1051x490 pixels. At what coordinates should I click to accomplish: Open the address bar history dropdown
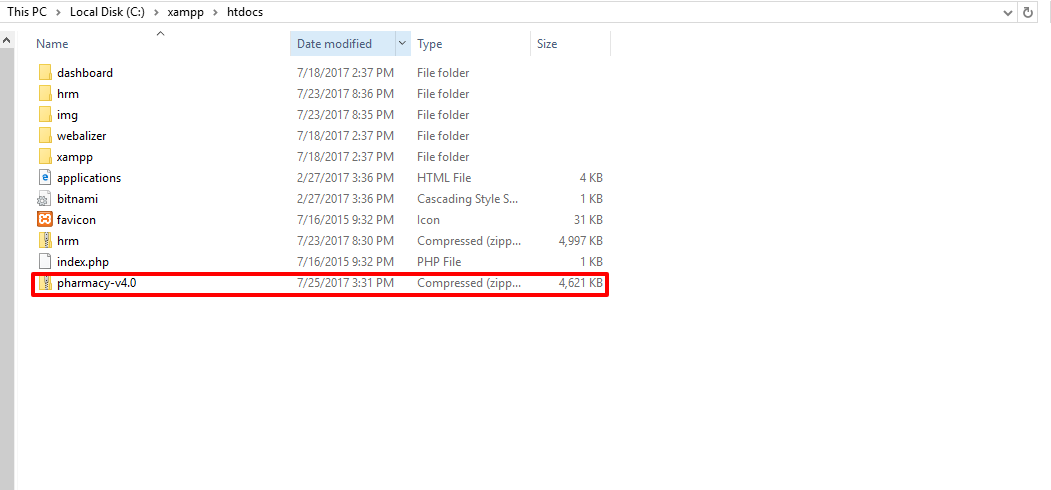pos(1008,12)
